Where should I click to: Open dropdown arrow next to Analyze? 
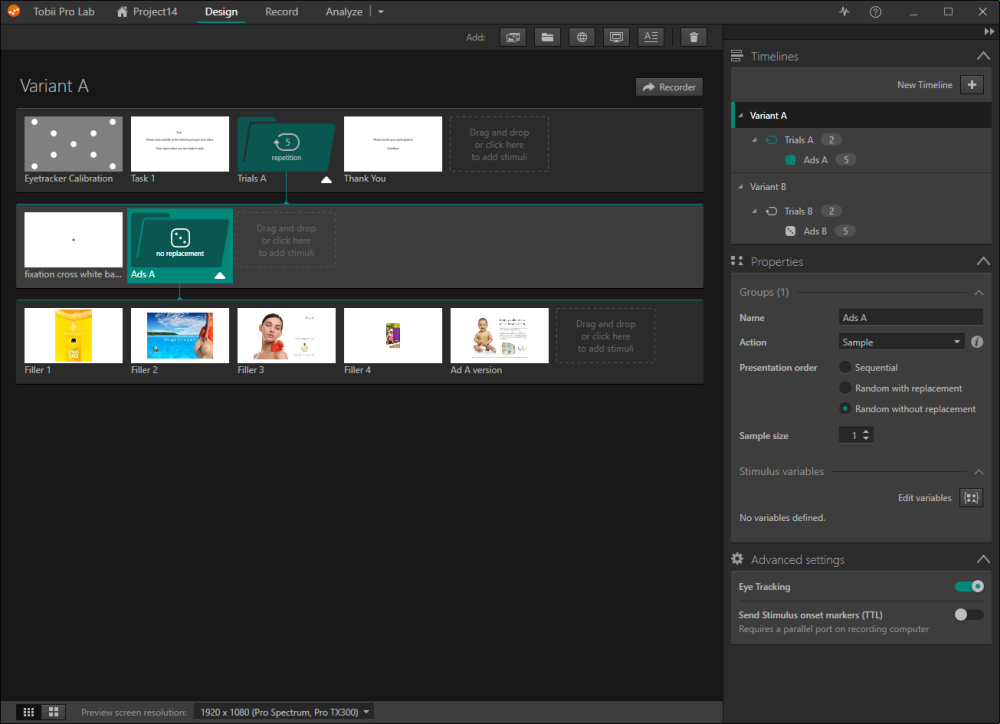pyautogui.click(x=381, y=11)
